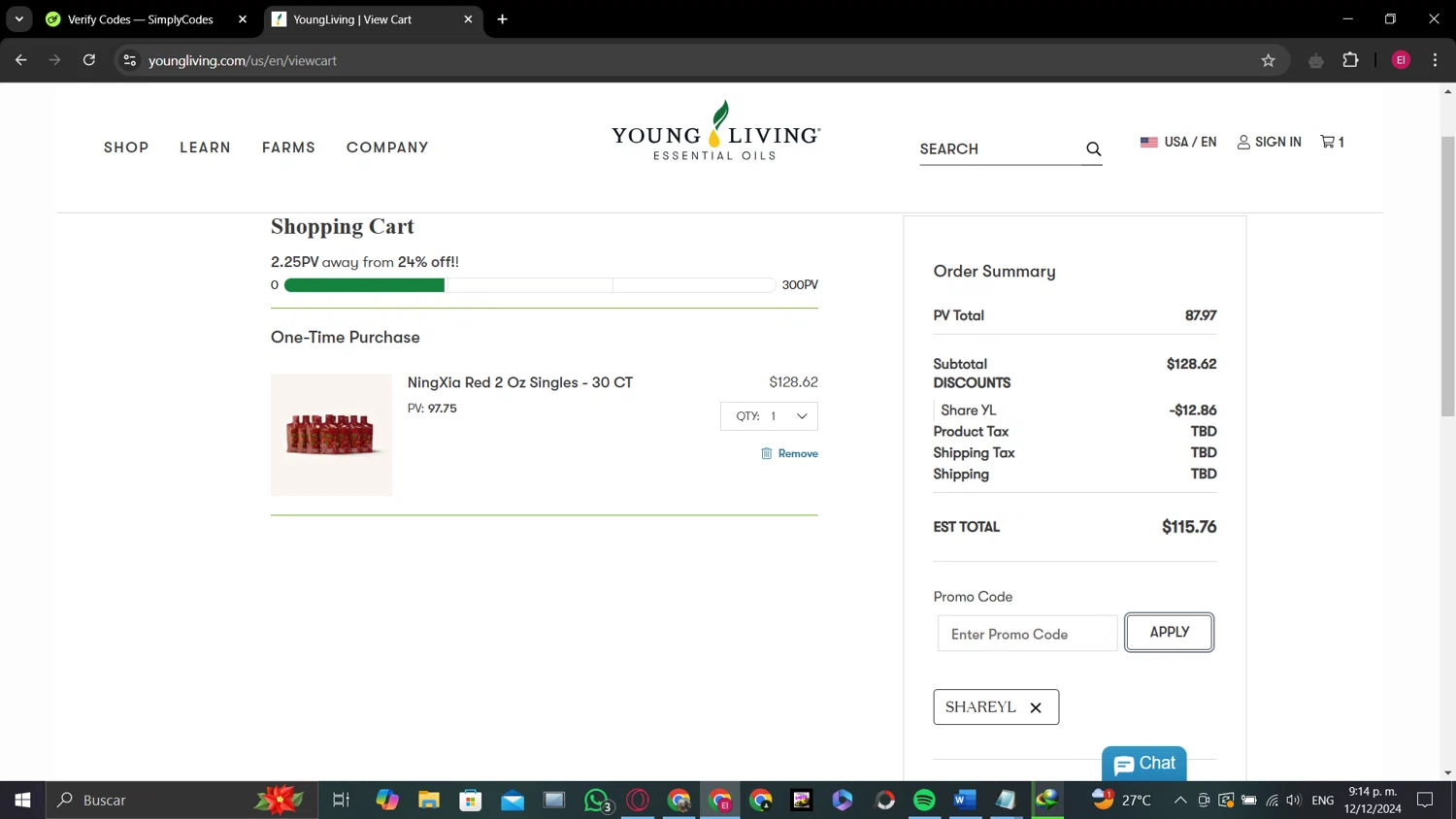Screen dimensions: 1456x819
Task: Open the Chat widget
Action: click(x=1144, y=764)
